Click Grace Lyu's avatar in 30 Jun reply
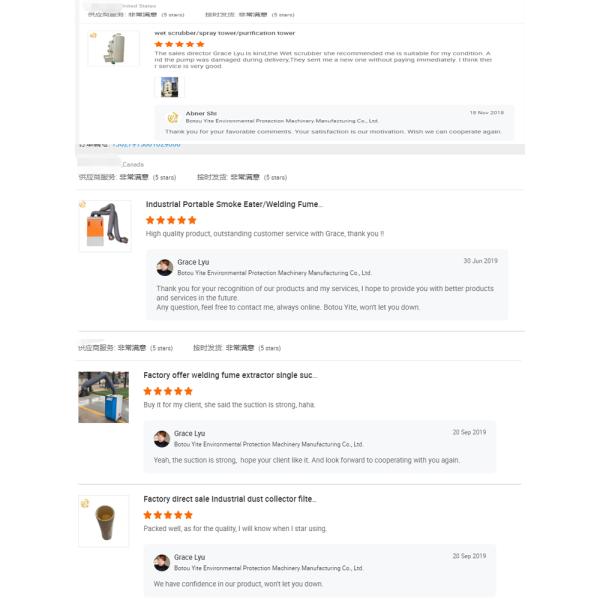This screenshot has width=600, height=600. [x=165, y=266]
